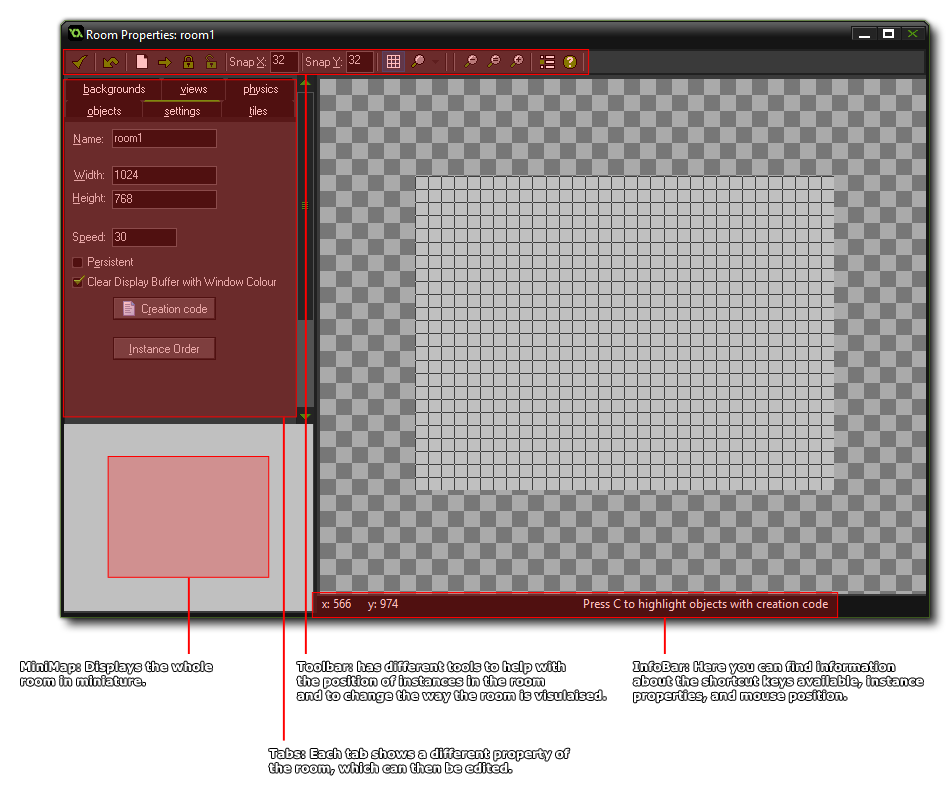
Task: Click the open padlock unlock-instances icon
Action: pos(211,62)
